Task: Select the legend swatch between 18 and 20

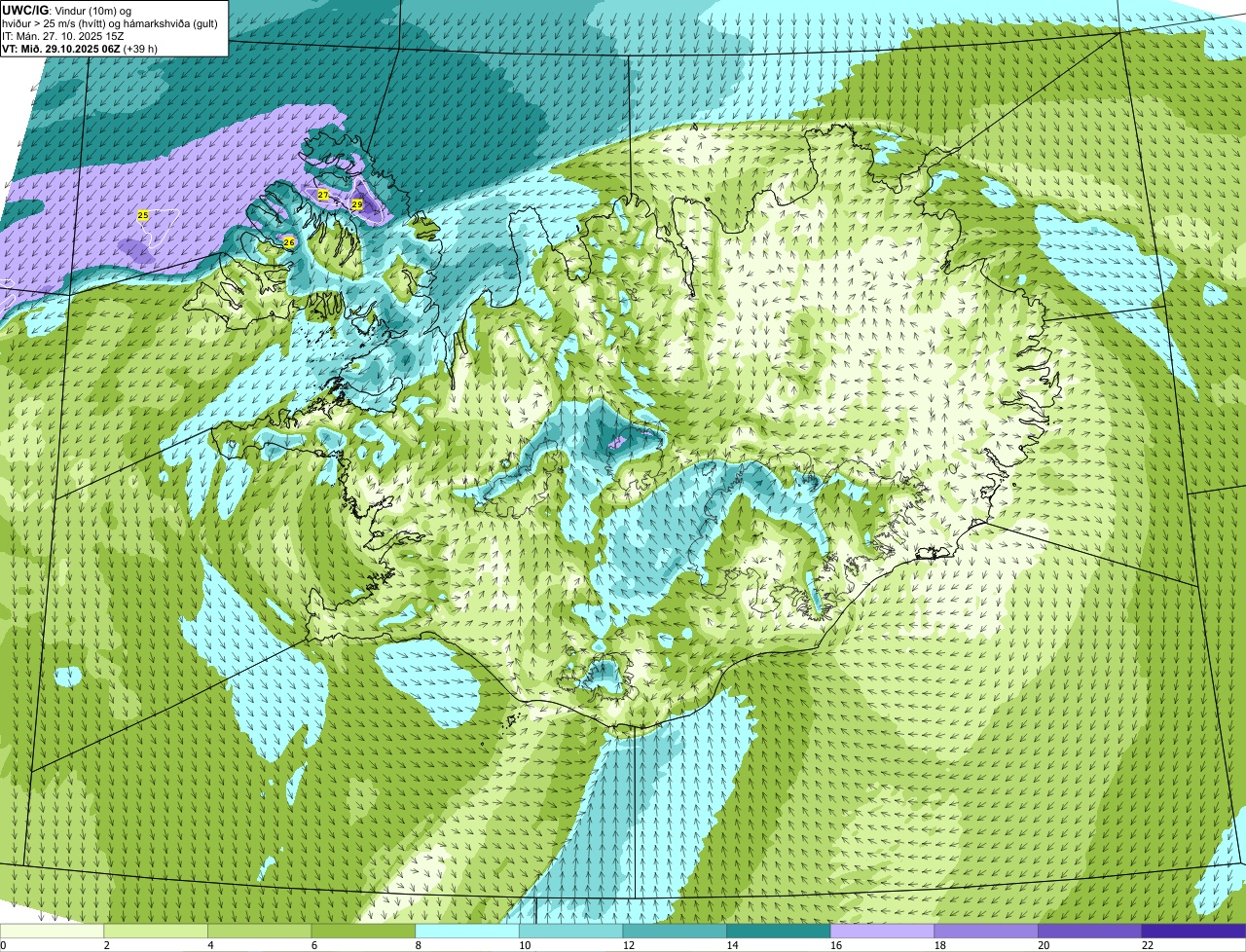Action: [986, 931]
